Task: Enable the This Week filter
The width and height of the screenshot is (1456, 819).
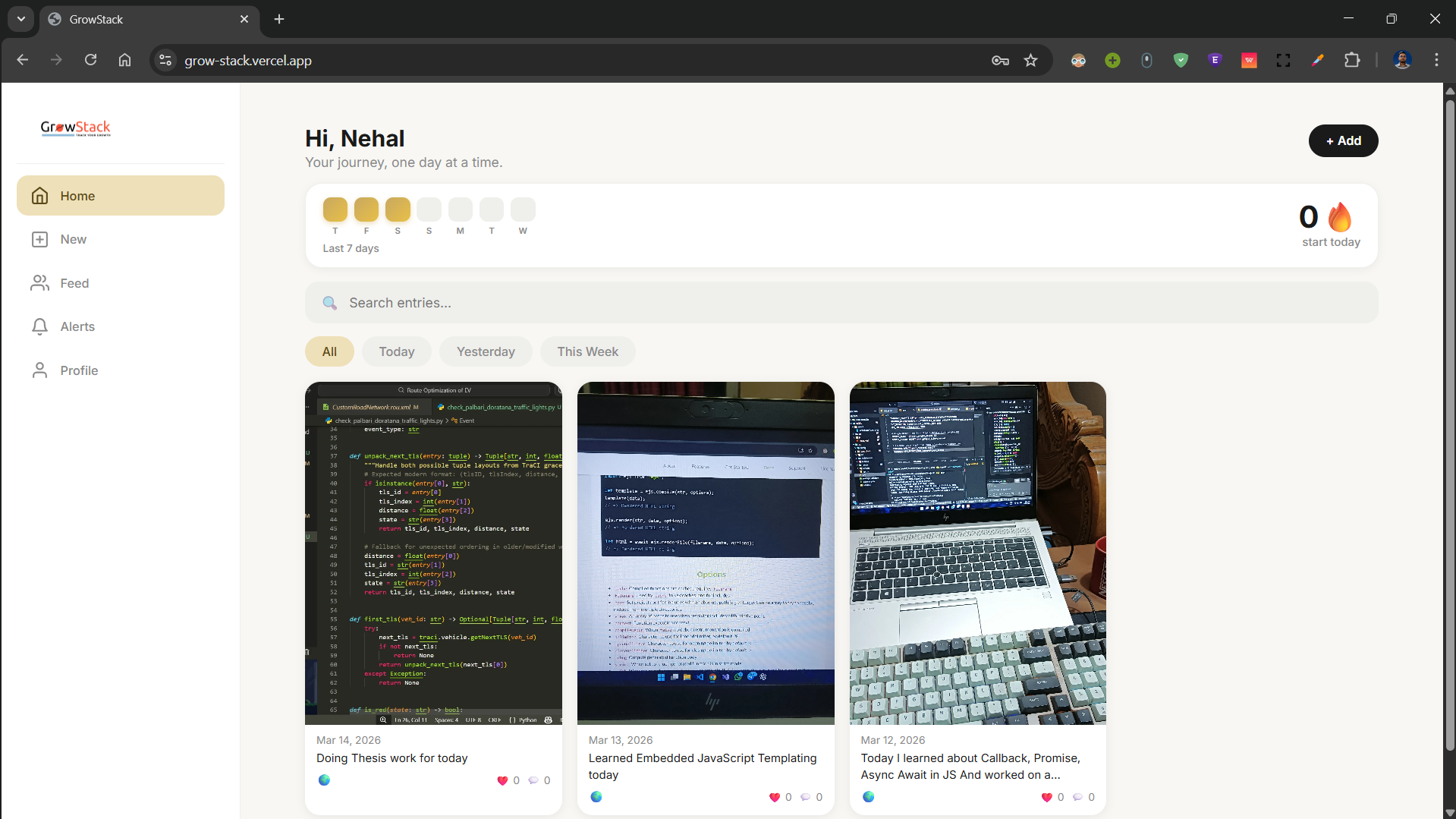Action: 587,351
